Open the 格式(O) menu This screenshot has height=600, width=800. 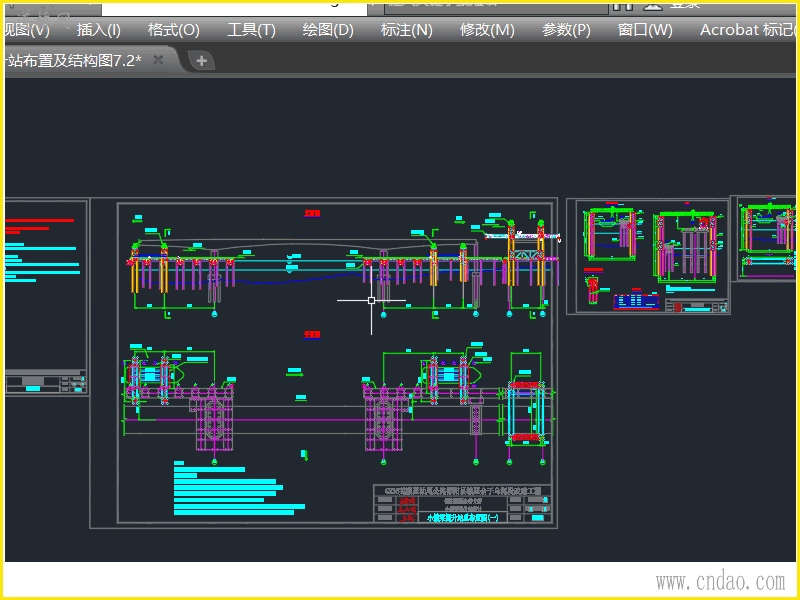174,30
